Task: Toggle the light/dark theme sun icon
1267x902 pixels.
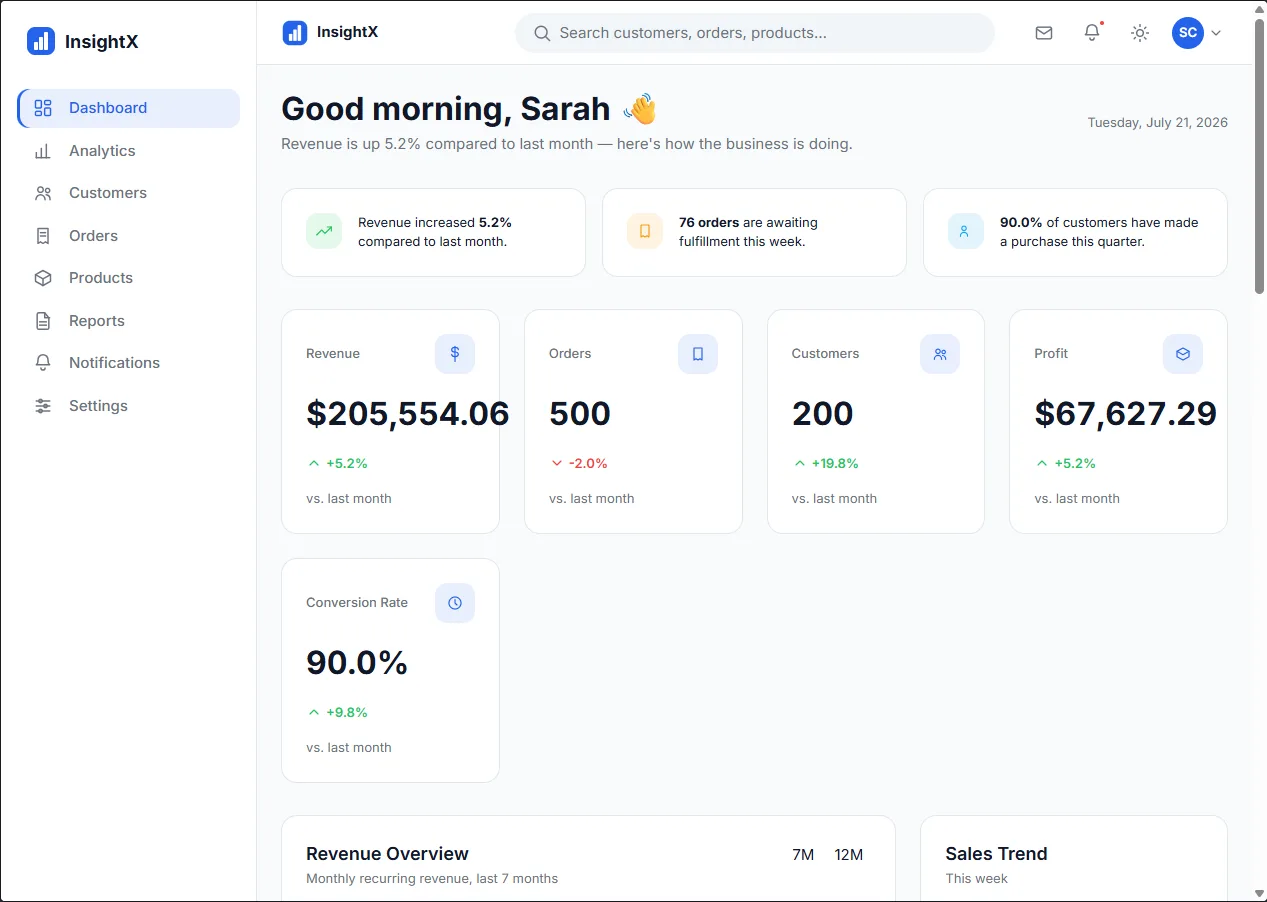Action: (x=1140, y=33)
